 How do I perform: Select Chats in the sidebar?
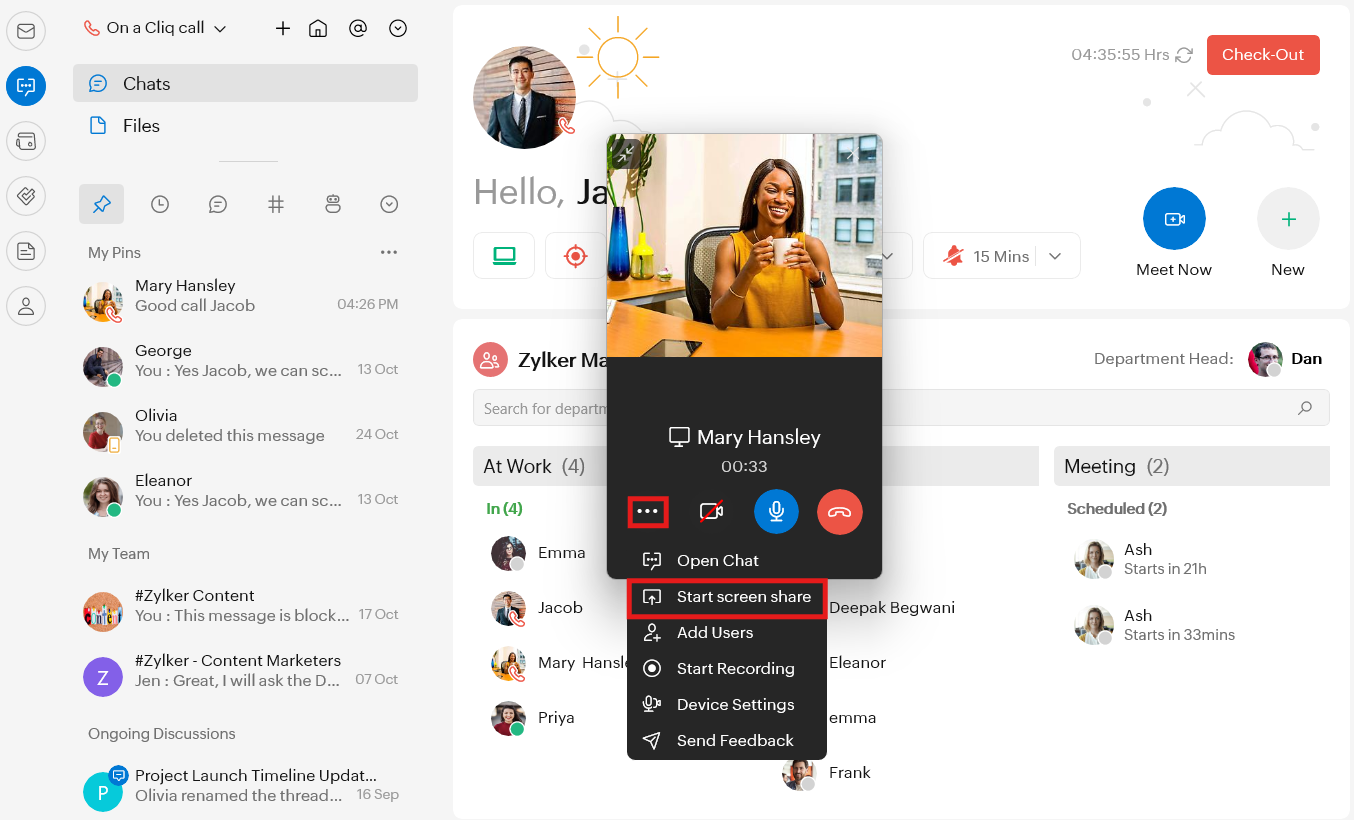tap(245, 83)
